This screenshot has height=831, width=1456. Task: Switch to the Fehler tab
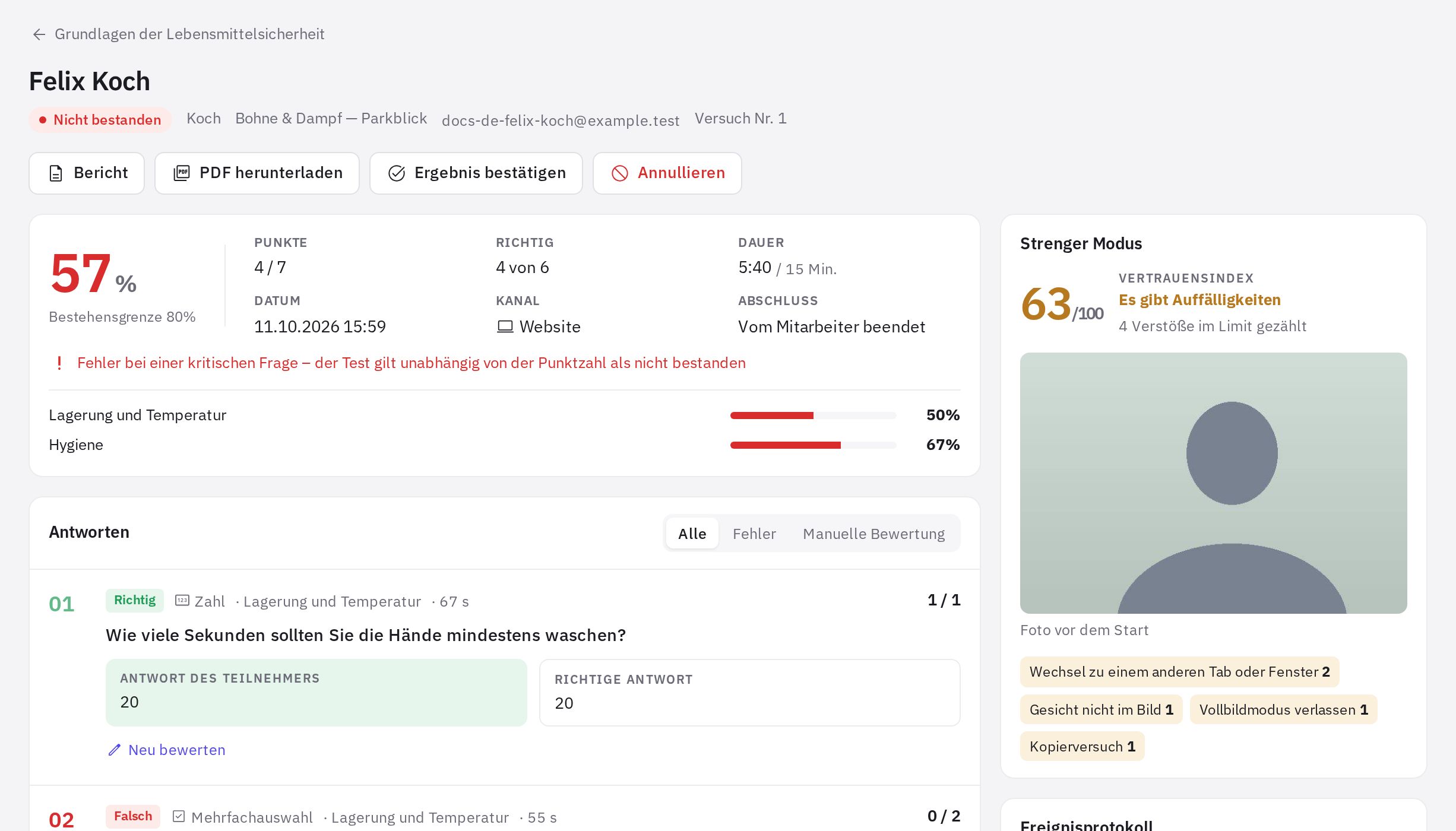coord(754,534)
